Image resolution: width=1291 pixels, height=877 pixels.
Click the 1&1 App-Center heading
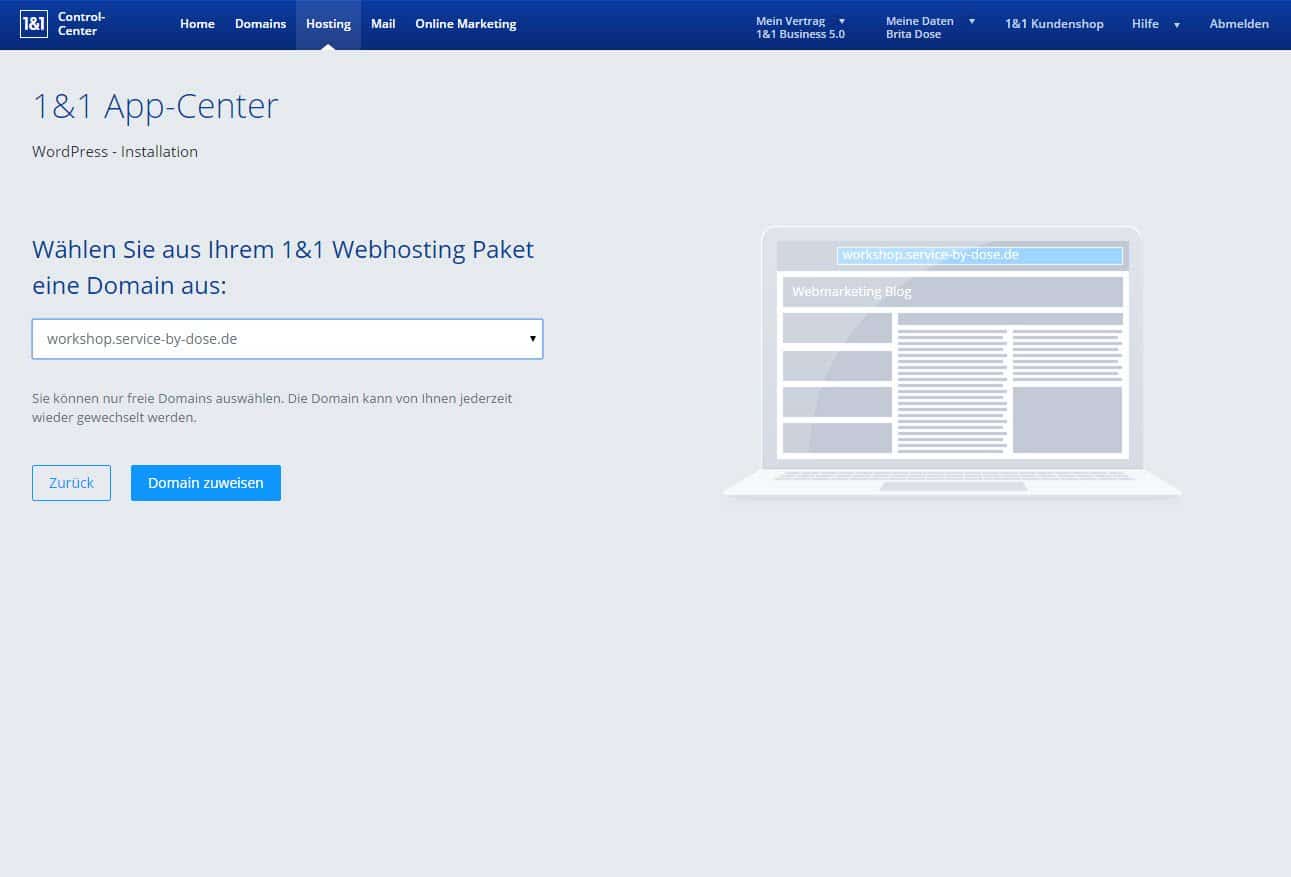(x=155, y=107)
